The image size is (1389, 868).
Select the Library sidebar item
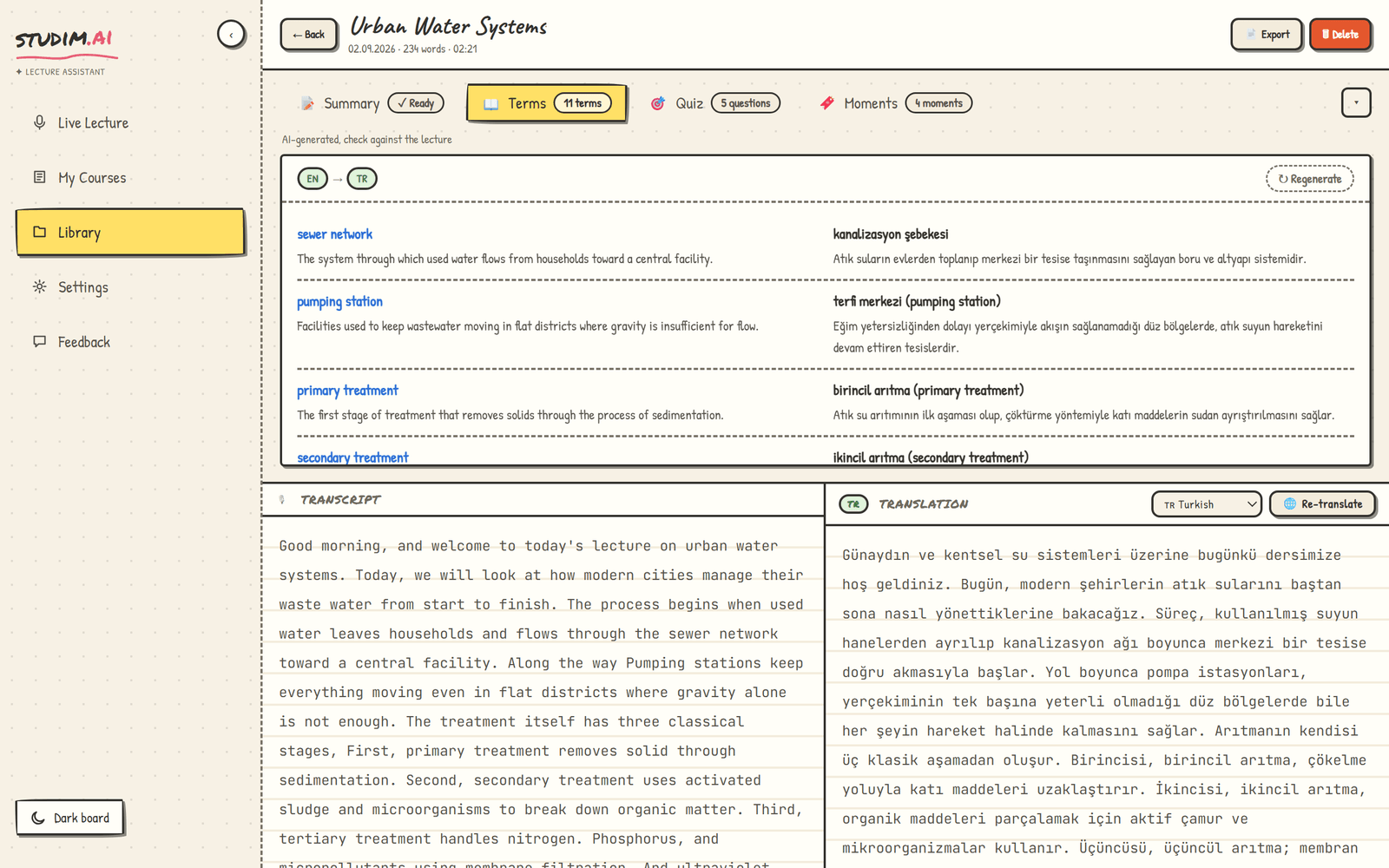point(130,232)
